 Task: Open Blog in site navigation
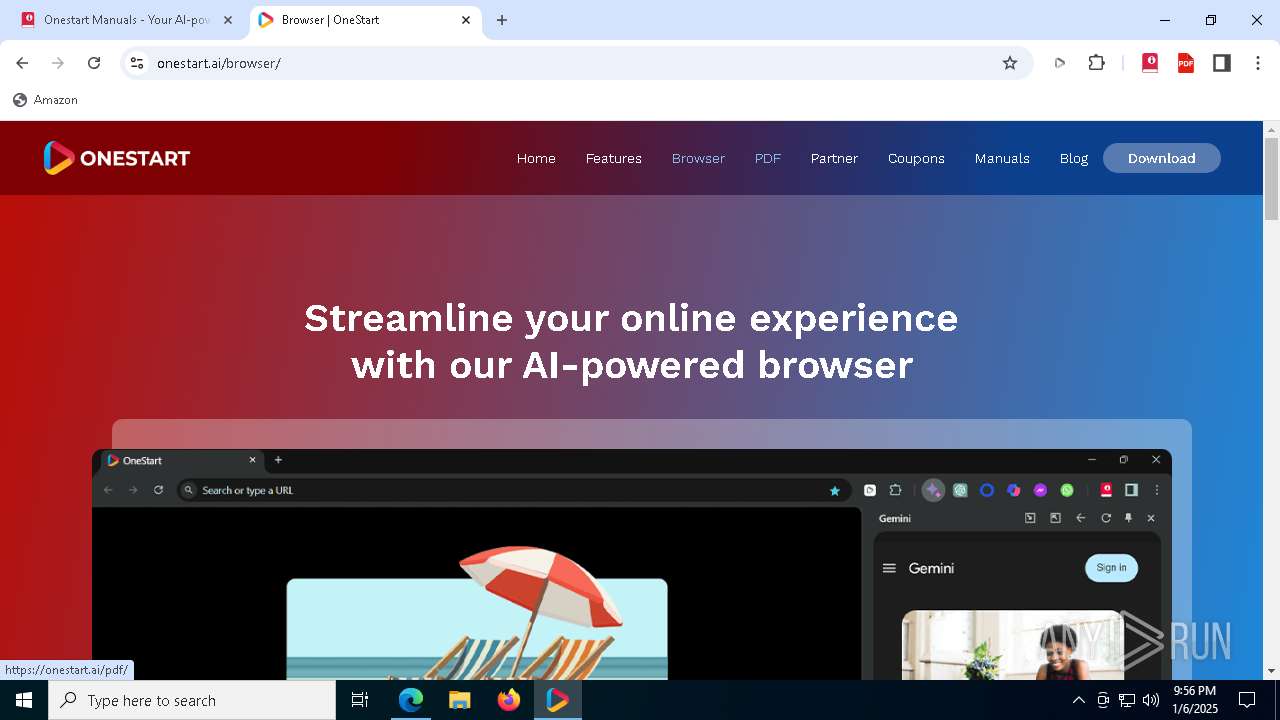pos(1074,158)
